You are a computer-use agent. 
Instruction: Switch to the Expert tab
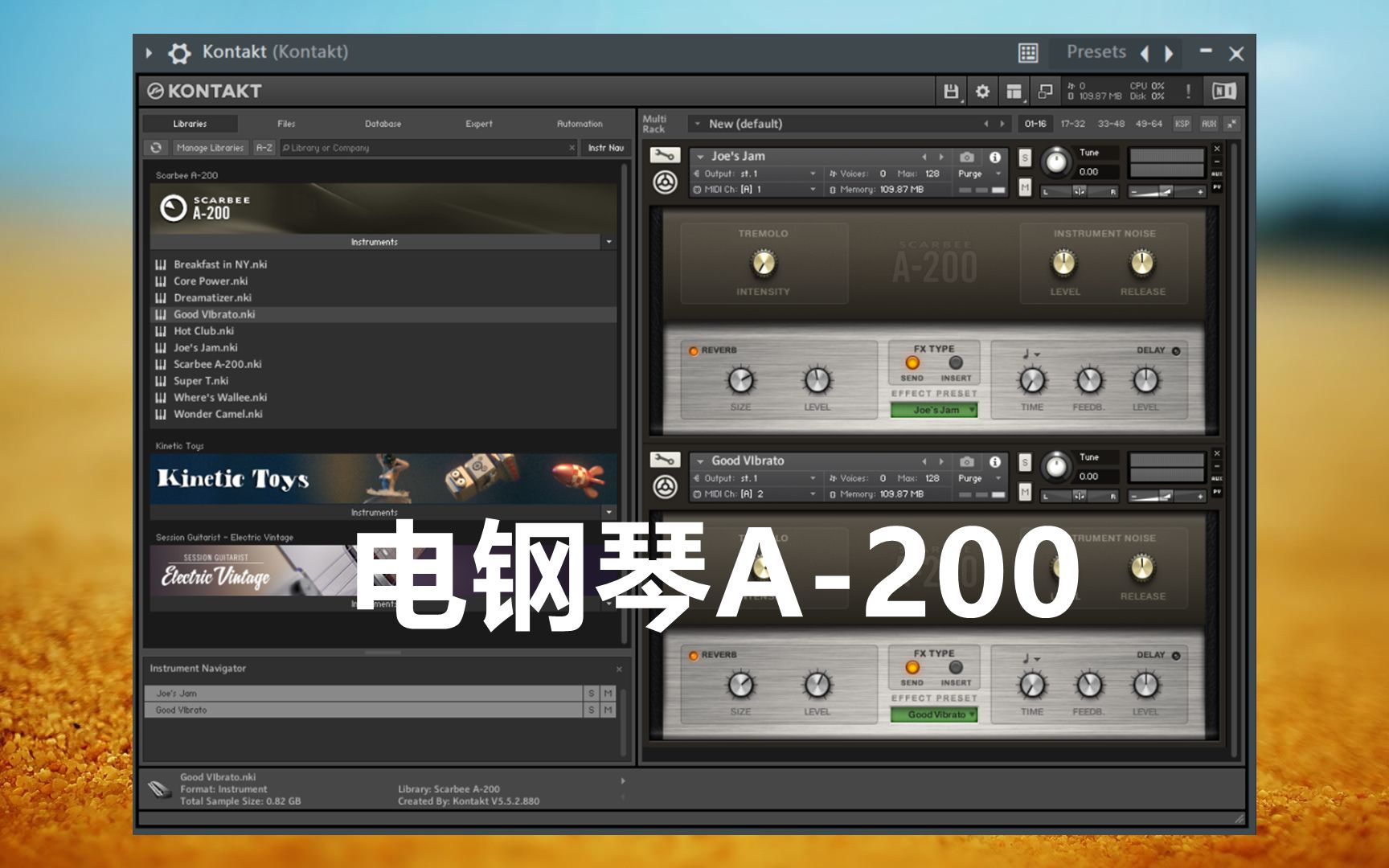[479, 124]
